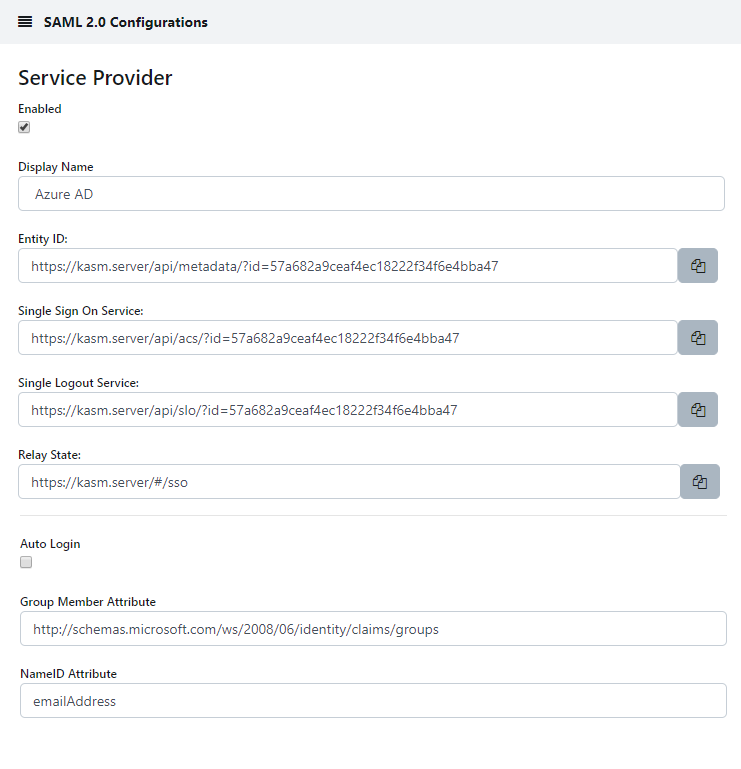Click the 'Enabled' text label
Screen dimensions: 741x769
tap(40, 109)
